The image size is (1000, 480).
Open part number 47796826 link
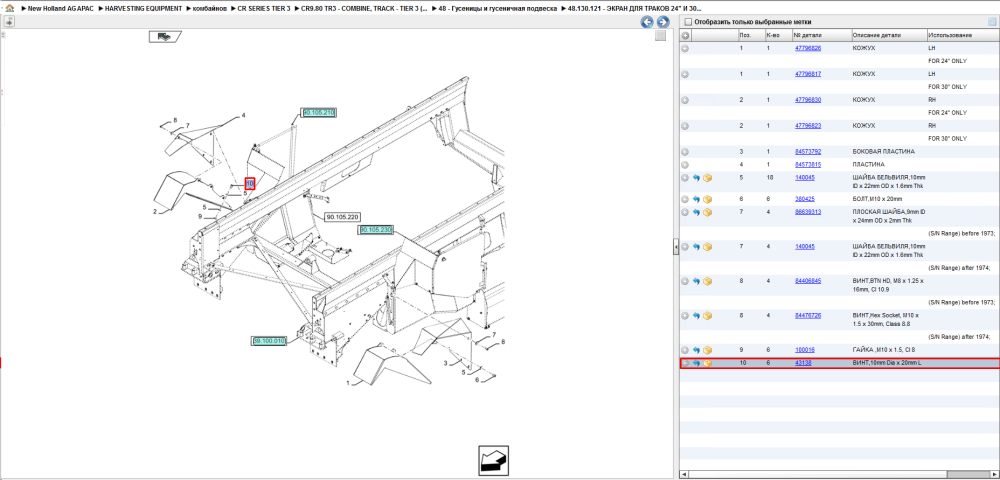click(x=808, y=48)
